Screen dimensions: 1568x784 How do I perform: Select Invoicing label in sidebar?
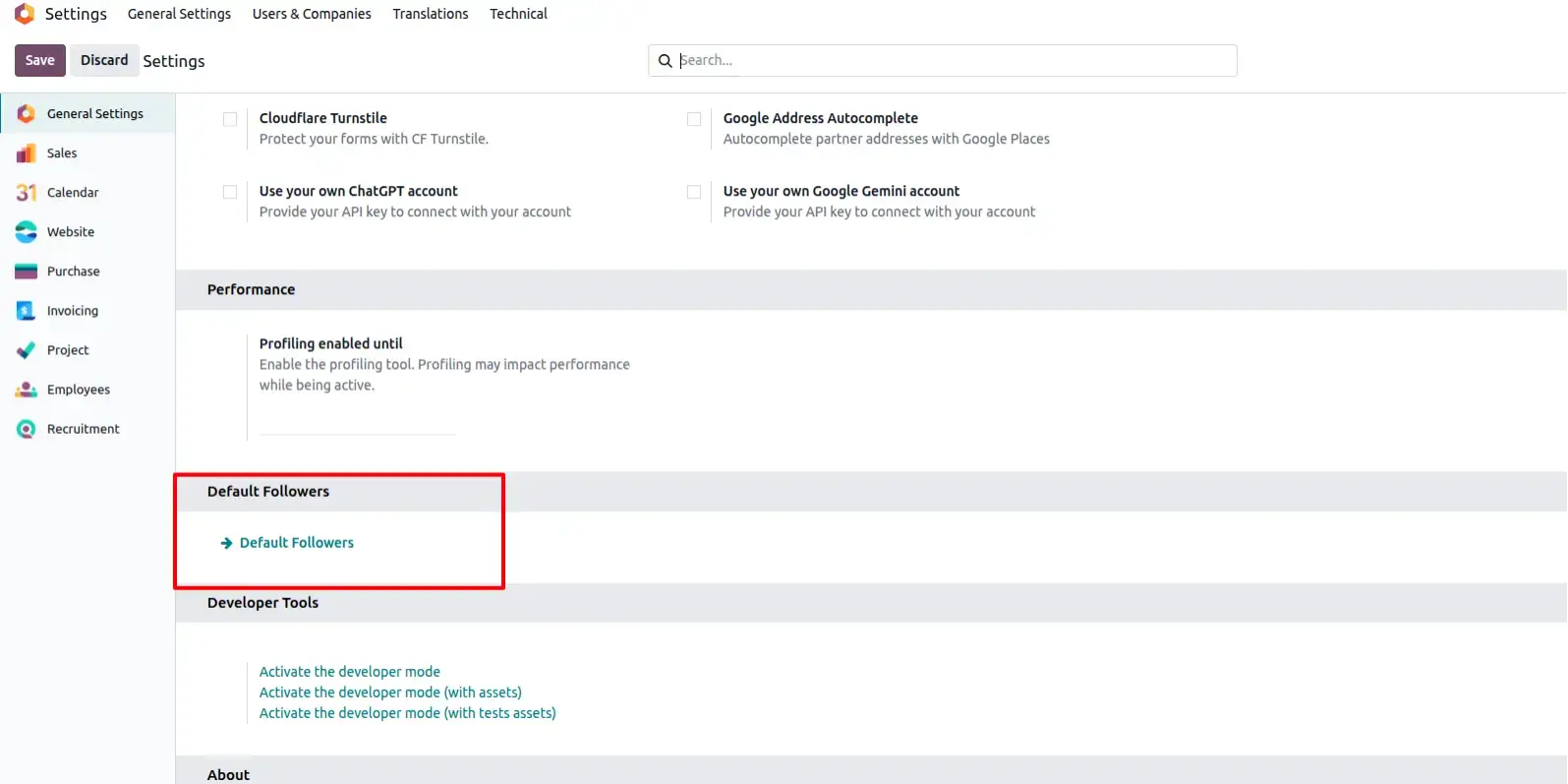73,311
